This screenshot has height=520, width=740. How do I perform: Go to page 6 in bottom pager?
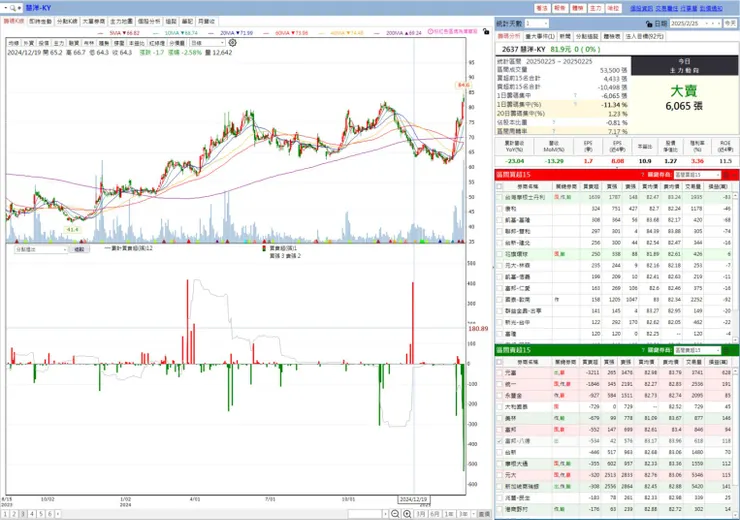pos(50,514)
